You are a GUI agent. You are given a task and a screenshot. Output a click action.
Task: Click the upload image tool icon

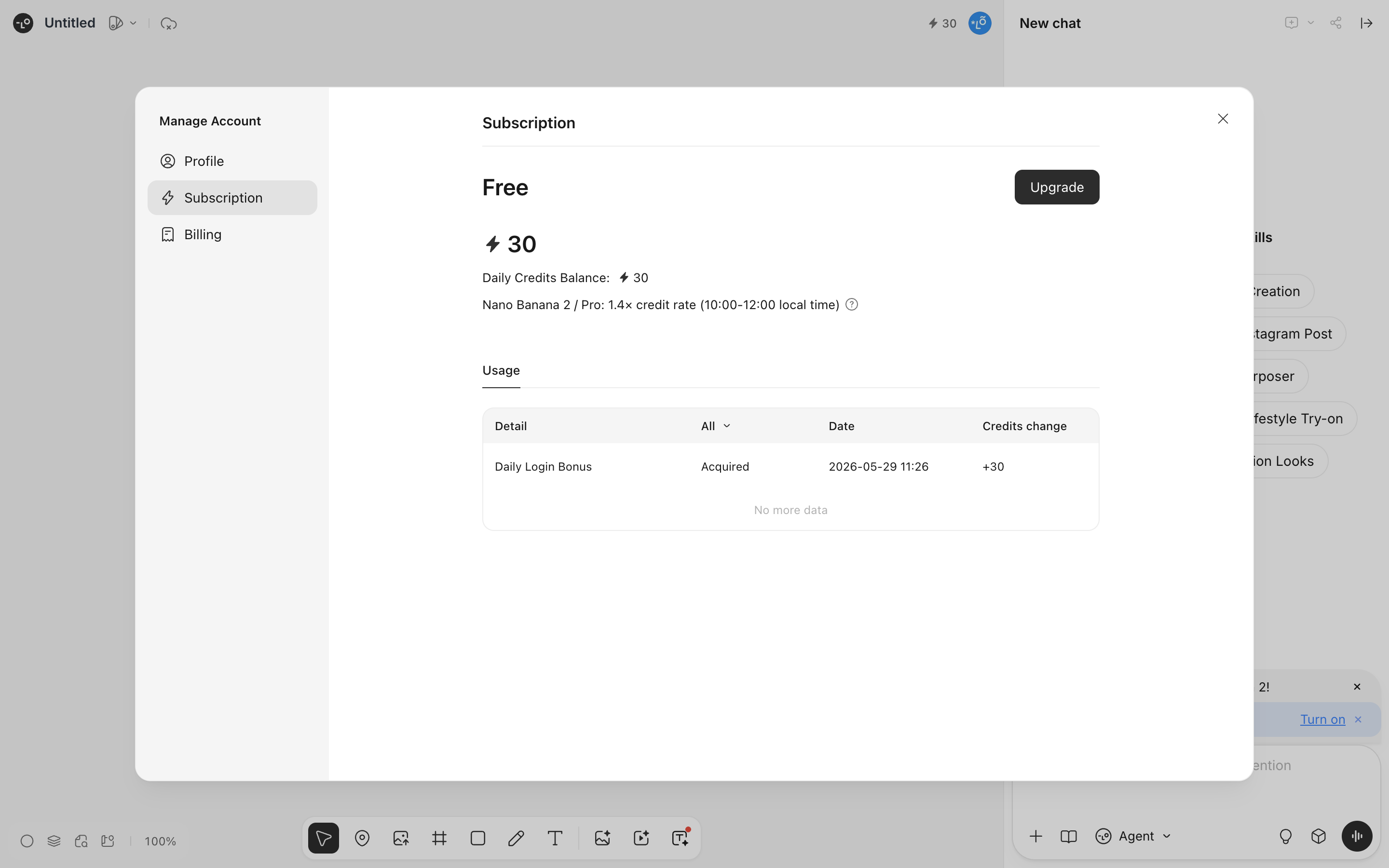coord(401,838)
